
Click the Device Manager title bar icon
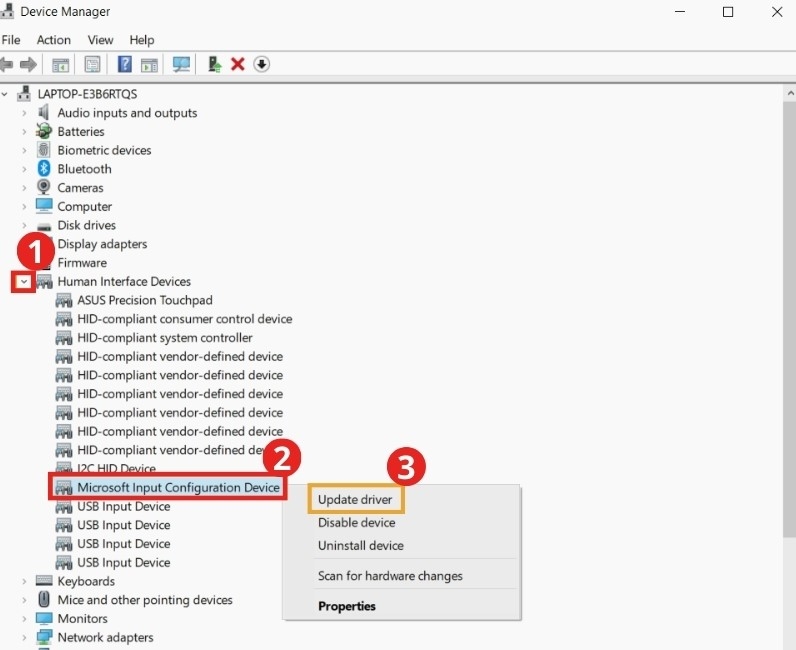tap(7, 11)
